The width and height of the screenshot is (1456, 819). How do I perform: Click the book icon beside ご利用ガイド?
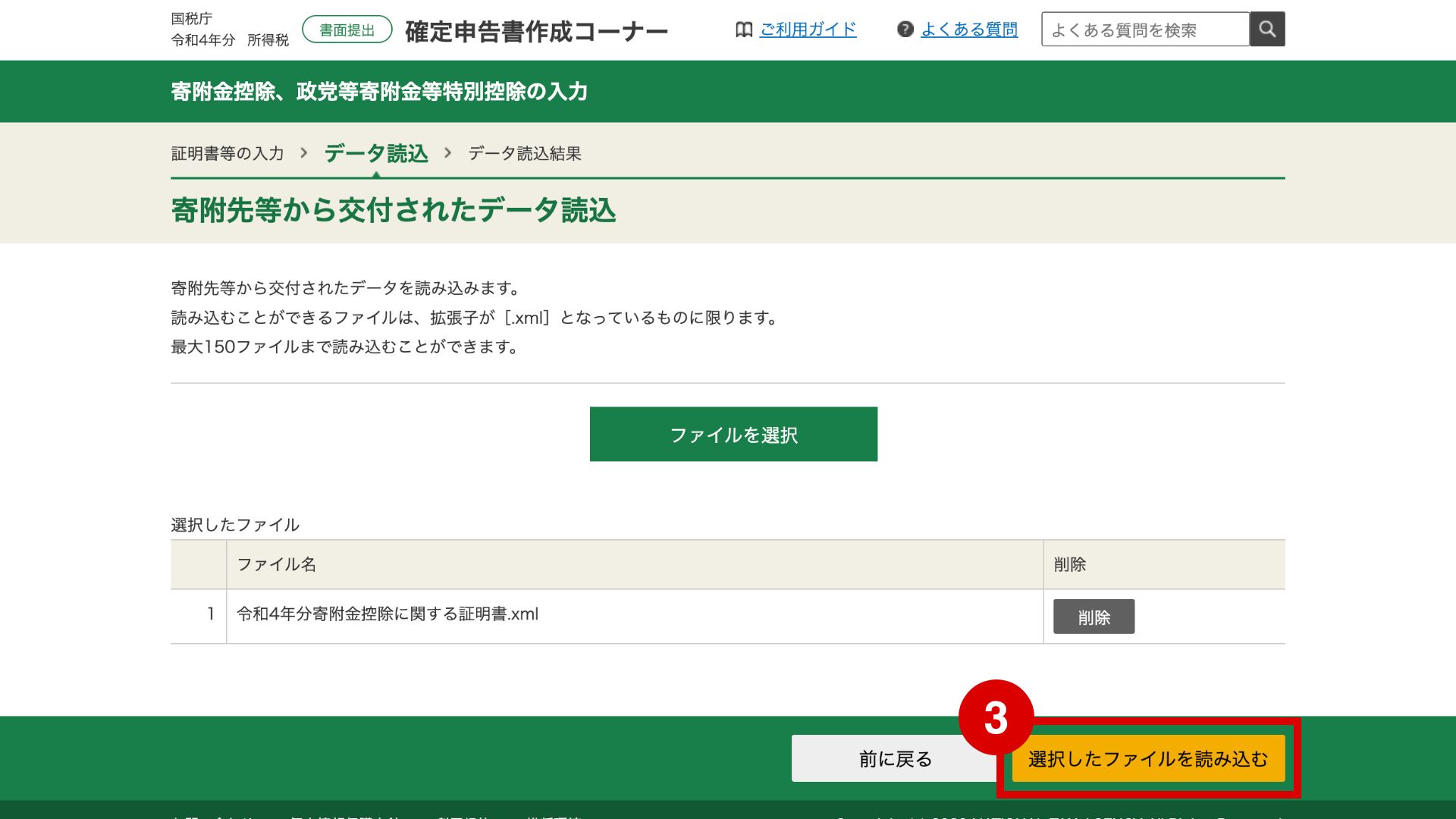[x=744, y=30]
